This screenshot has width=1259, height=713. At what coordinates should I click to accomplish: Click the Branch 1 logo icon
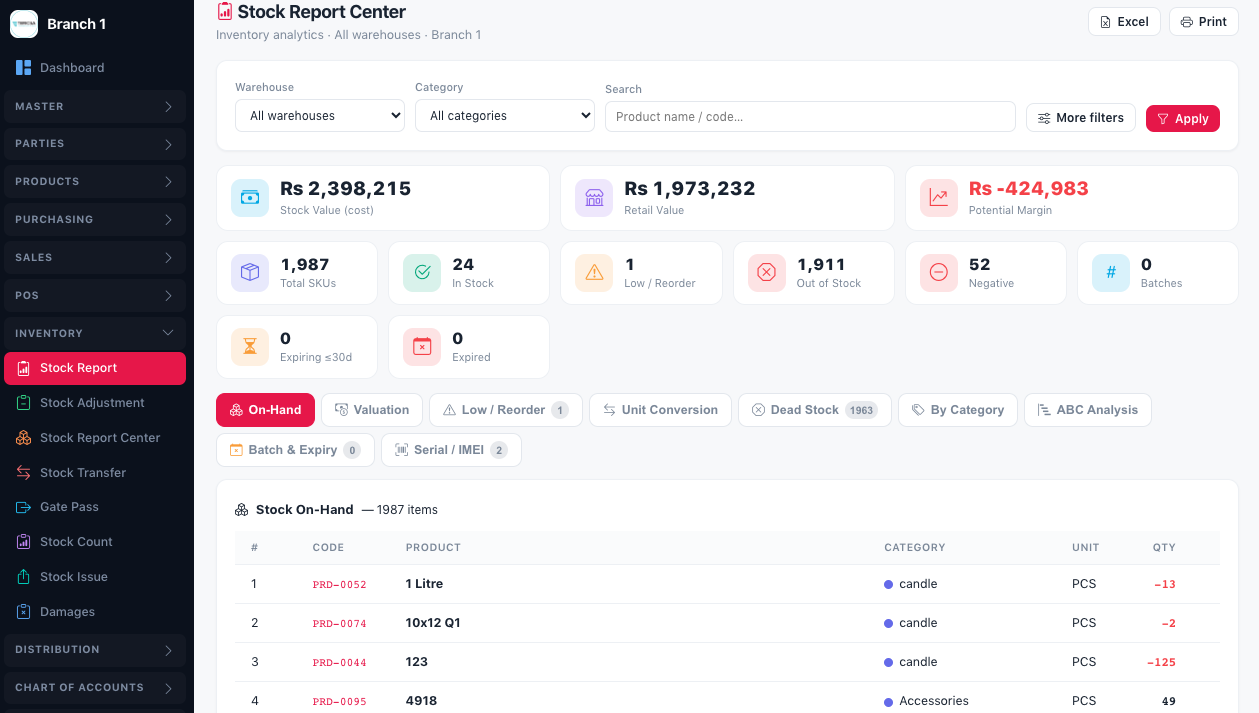tap(24, 24)
